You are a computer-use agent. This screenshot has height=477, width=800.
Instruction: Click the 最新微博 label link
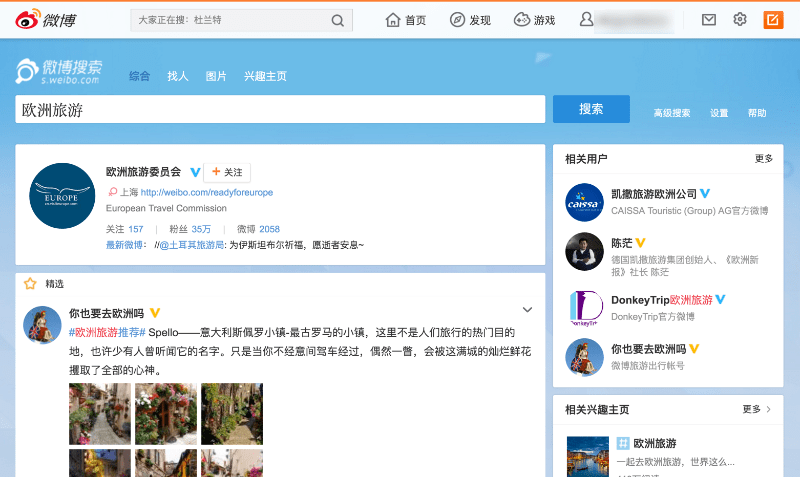pyautogui.click(x=124, y=245)
